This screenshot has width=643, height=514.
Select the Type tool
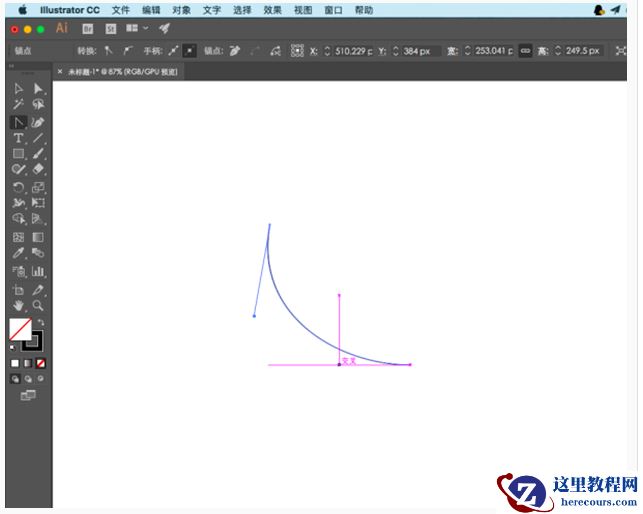(x=18, y=138)
